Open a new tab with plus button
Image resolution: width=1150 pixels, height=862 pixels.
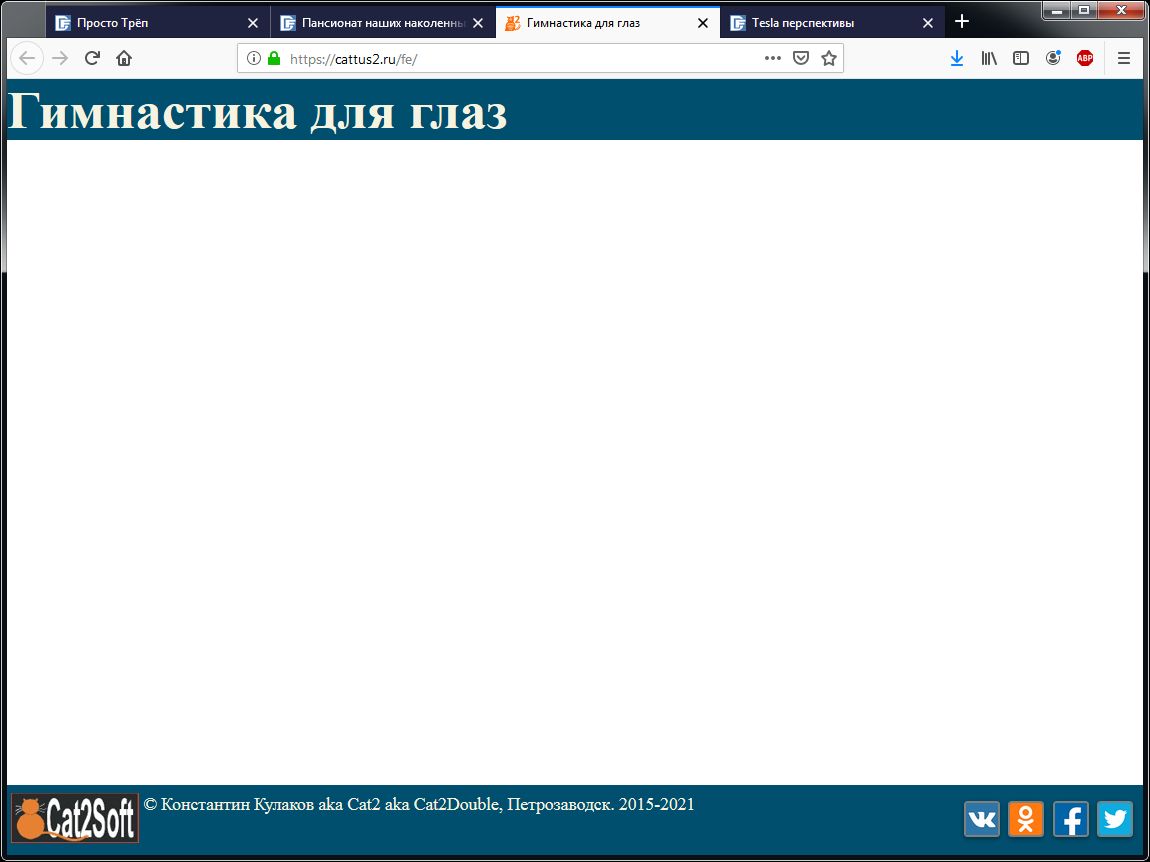coord(962,22)
